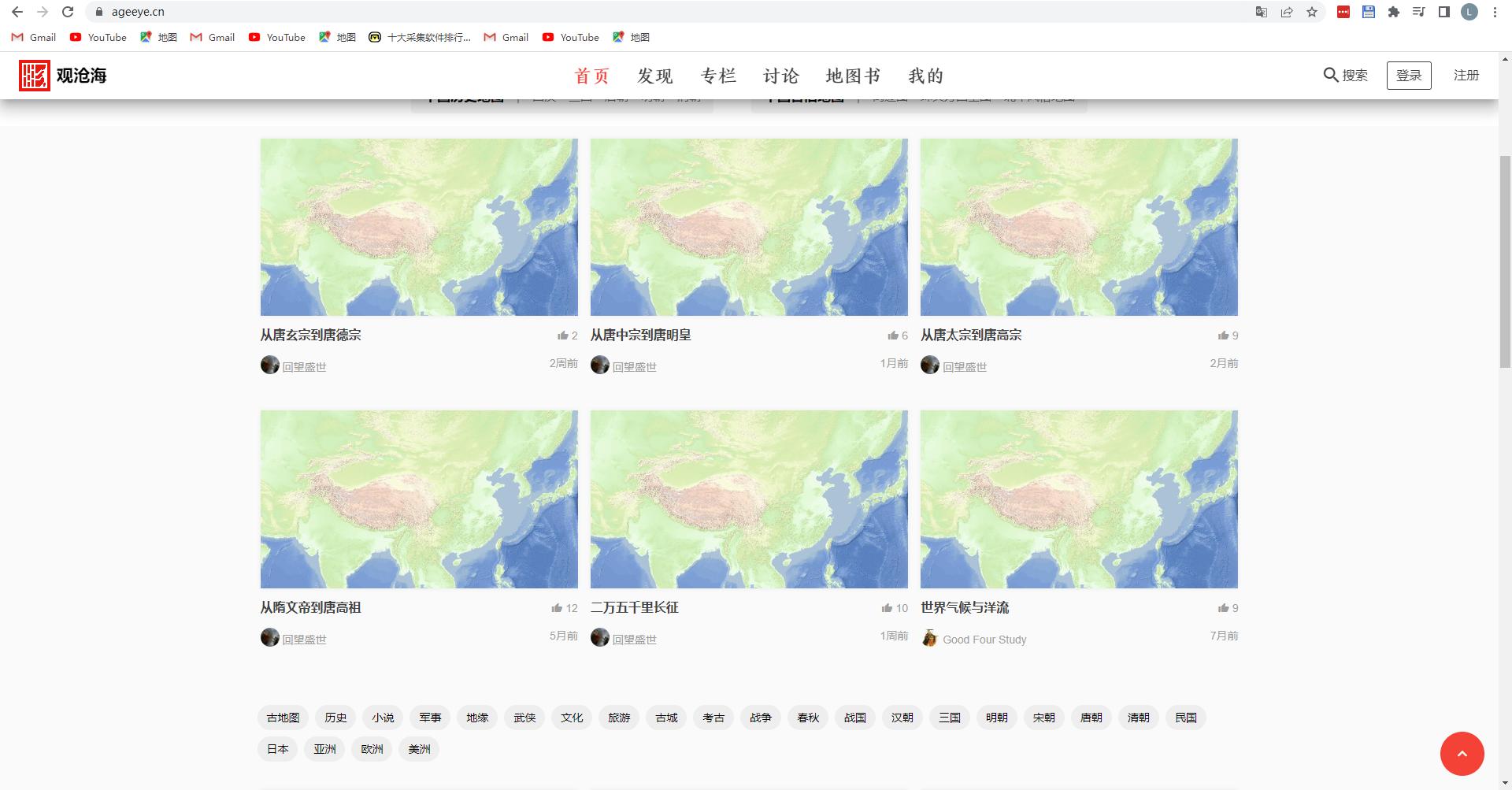The image size is (1512, 790).
Task: Open the 世界气候与洋流 article title
Action: (x=965, y=608)
